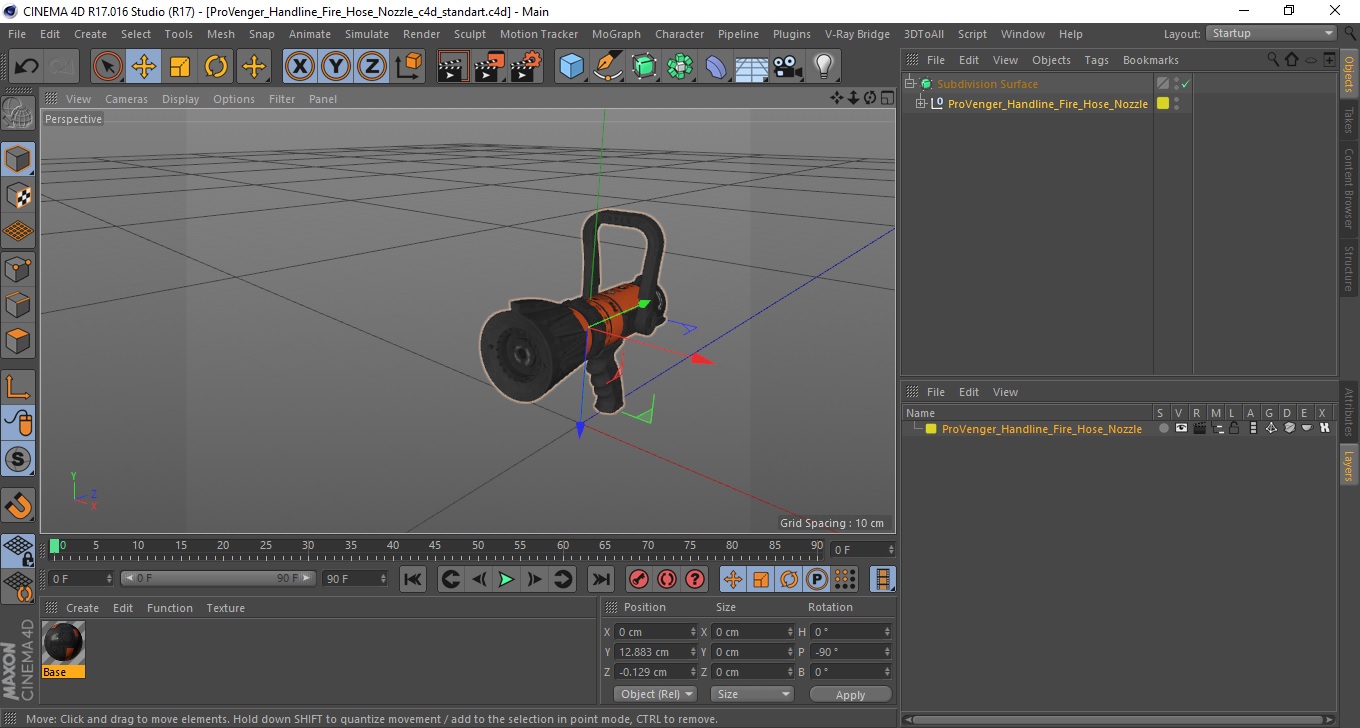Open the Size mode dropdown
This screenshot has width=1360, height=728.
752,694
